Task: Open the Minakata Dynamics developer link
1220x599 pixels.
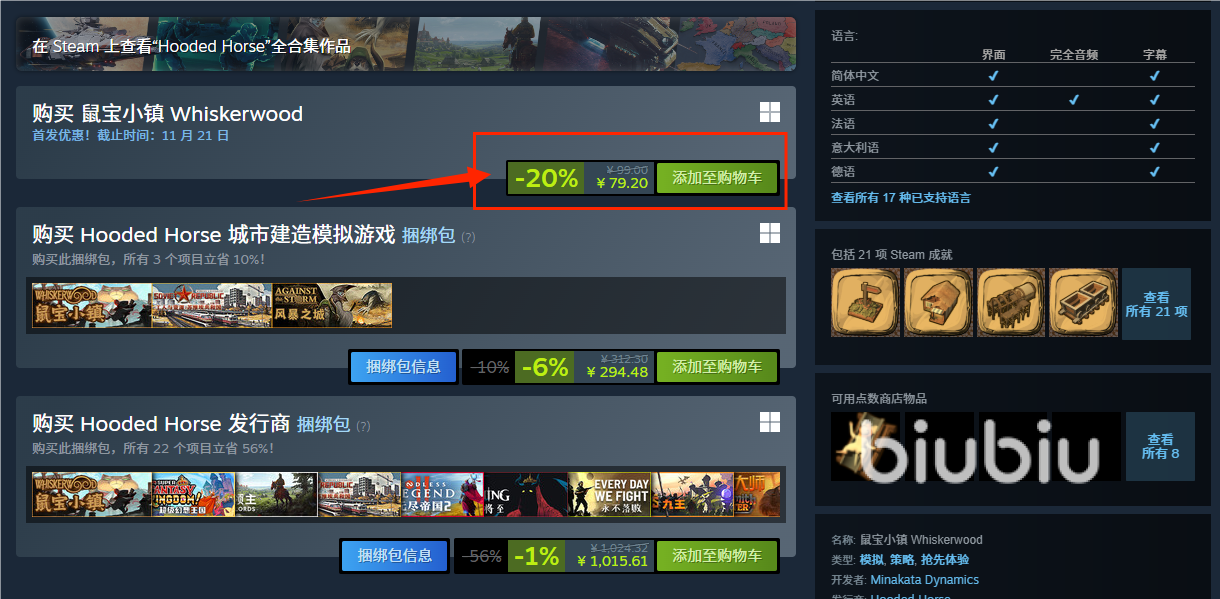Action: tap(924, 580)
